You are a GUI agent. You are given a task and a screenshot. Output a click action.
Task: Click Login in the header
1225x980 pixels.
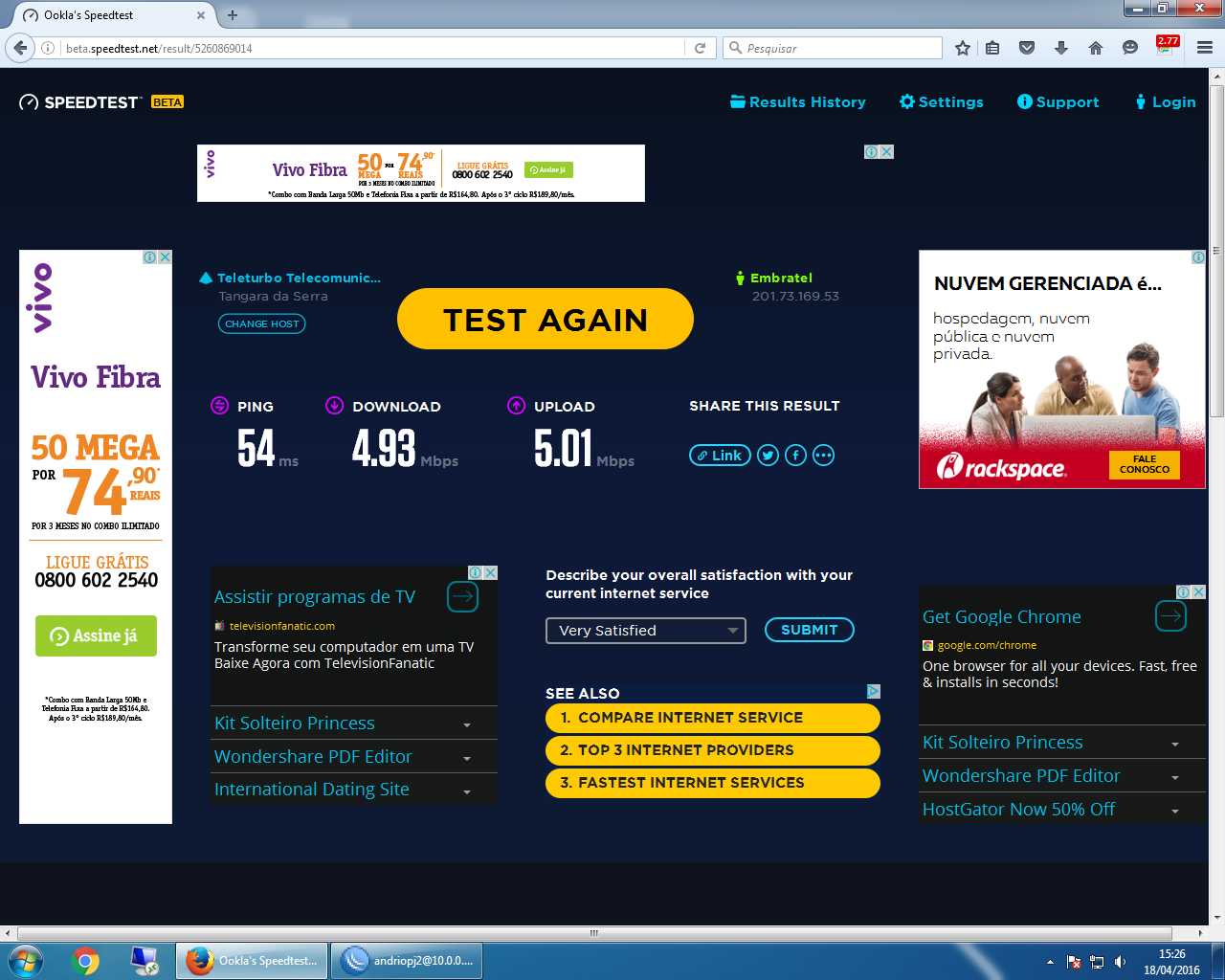pos(1166,102)
